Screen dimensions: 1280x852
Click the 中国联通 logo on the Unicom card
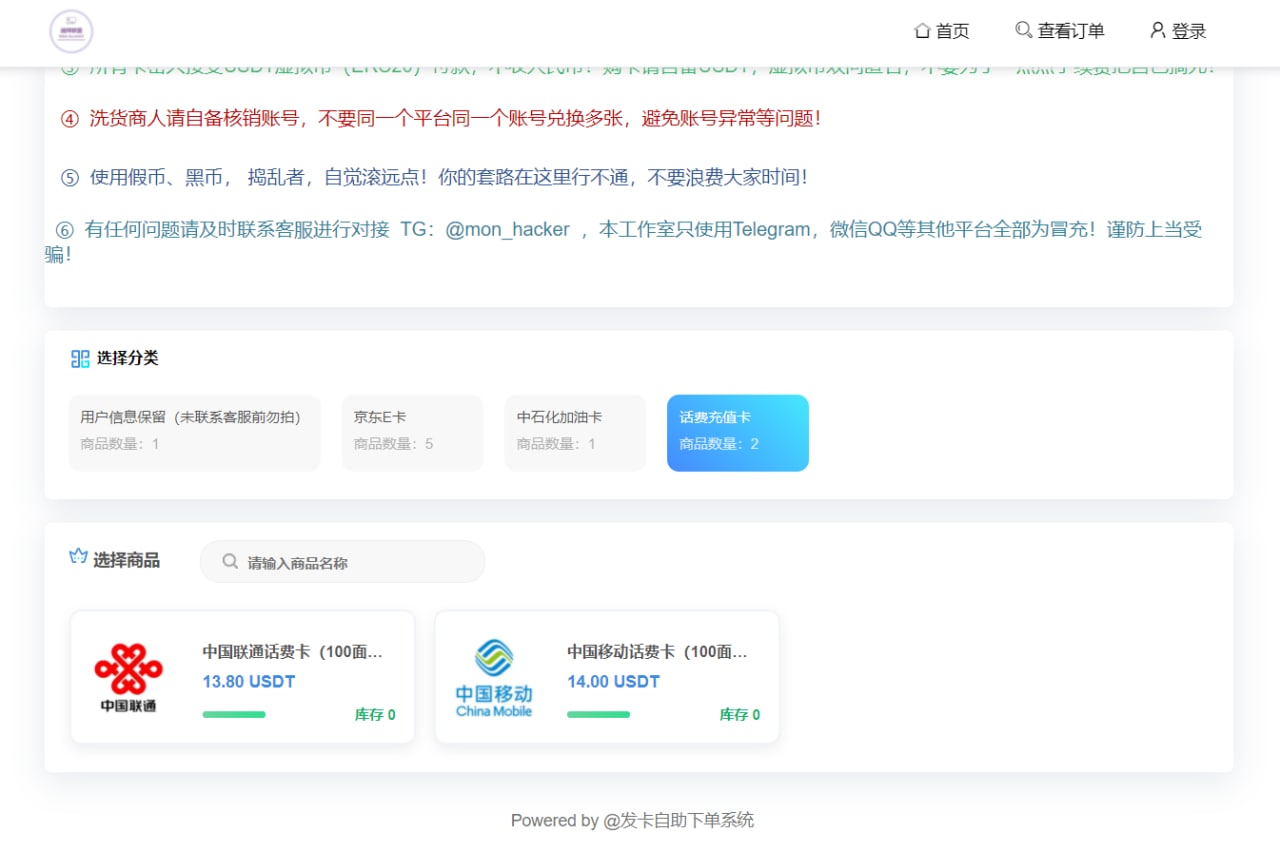pyautogui.click(x=128, y=670)
